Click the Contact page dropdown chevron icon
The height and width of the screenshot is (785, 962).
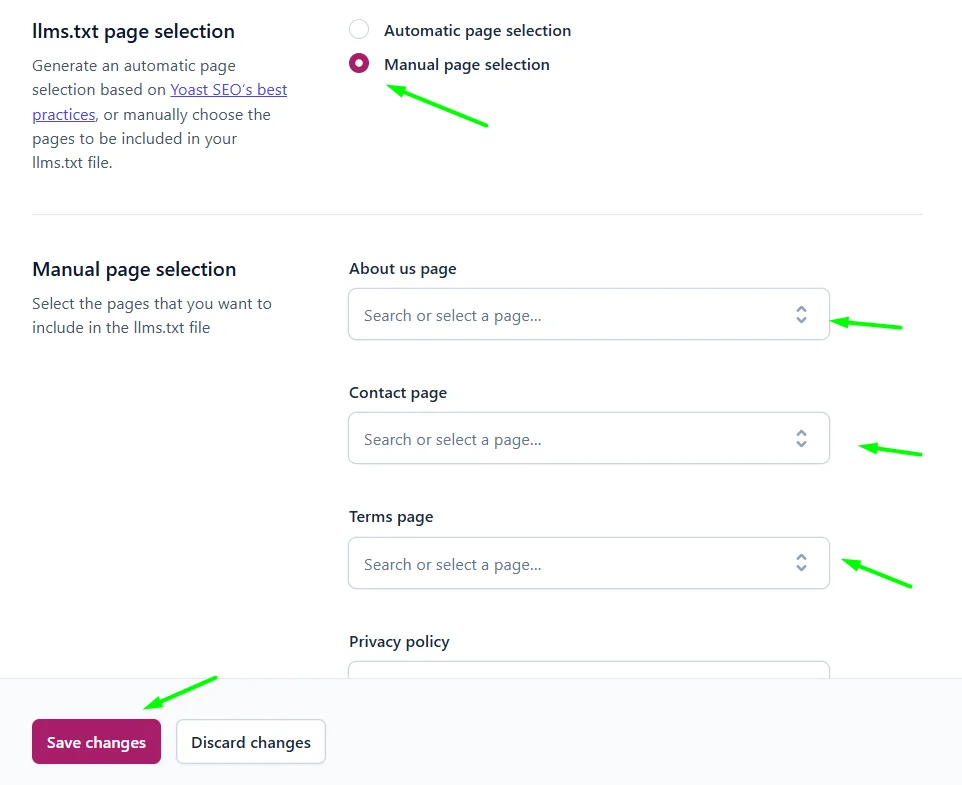point(801,437)
